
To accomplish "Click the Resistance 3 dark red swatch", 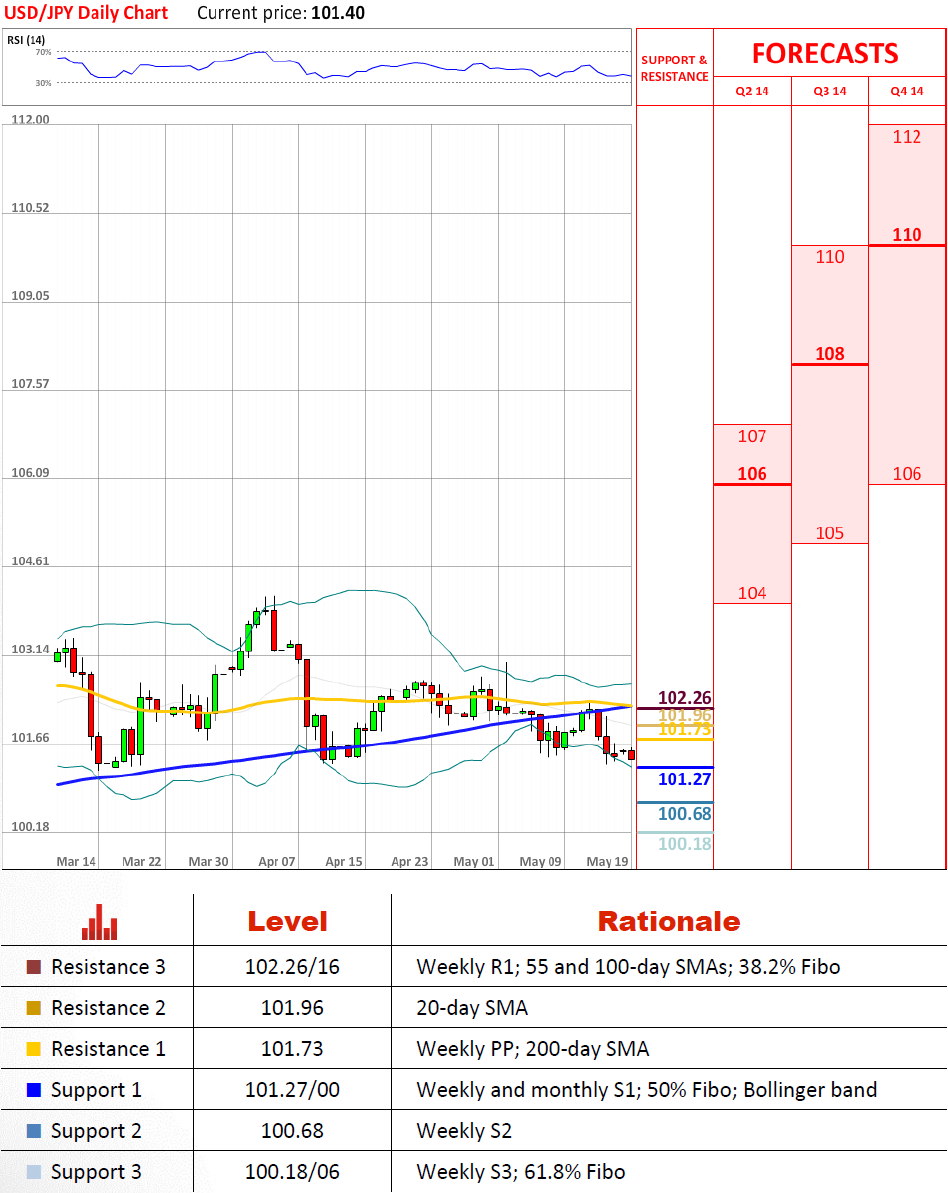I will (33, 967).
